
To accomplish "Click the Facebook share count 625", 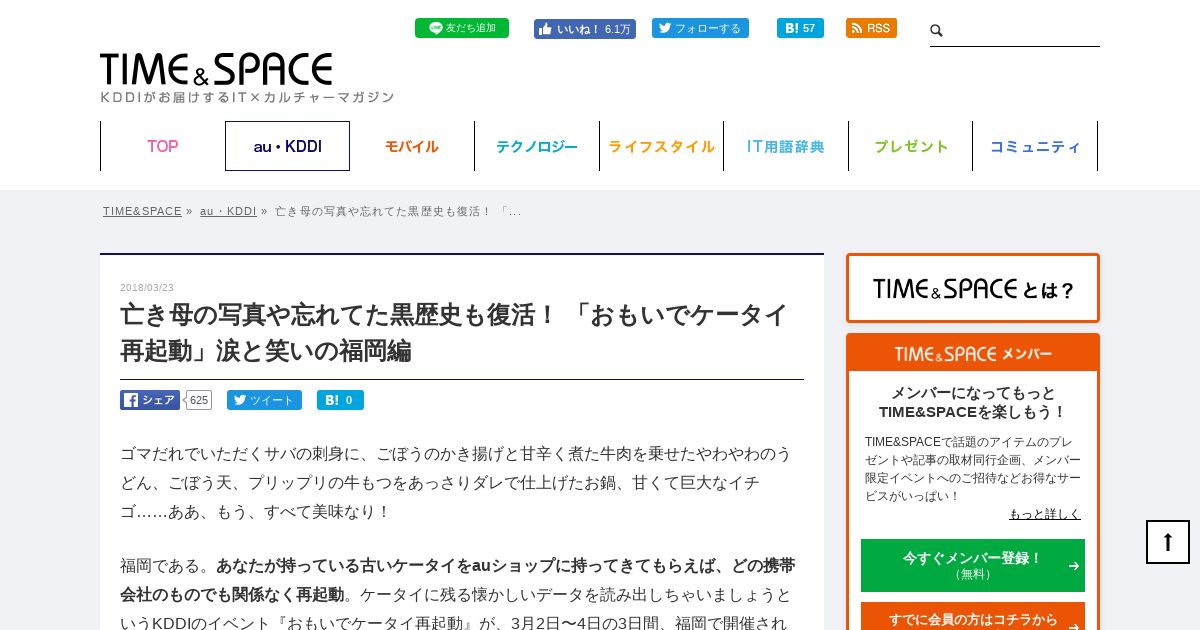I will click(199, 400).
